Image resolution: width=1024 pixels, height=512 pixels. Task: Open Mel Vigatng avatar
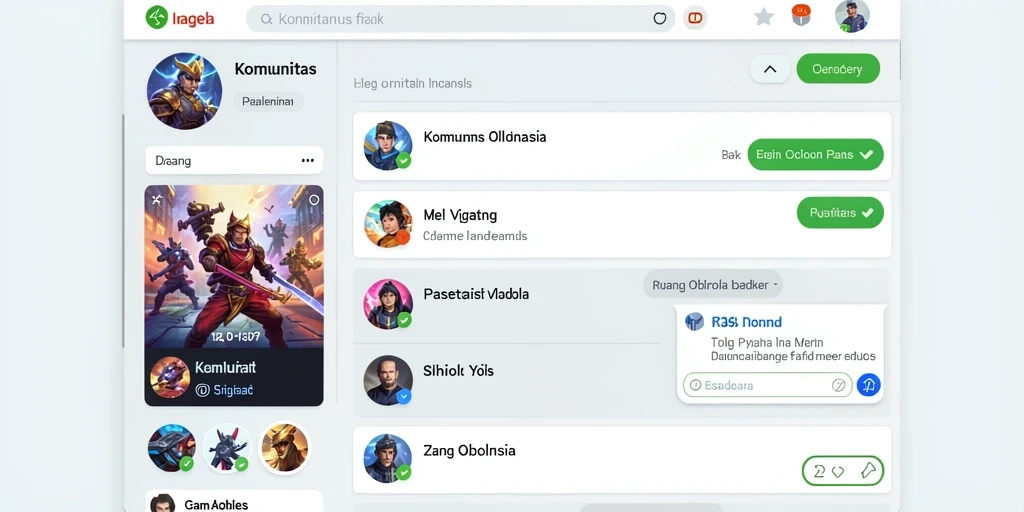[388, 224]
